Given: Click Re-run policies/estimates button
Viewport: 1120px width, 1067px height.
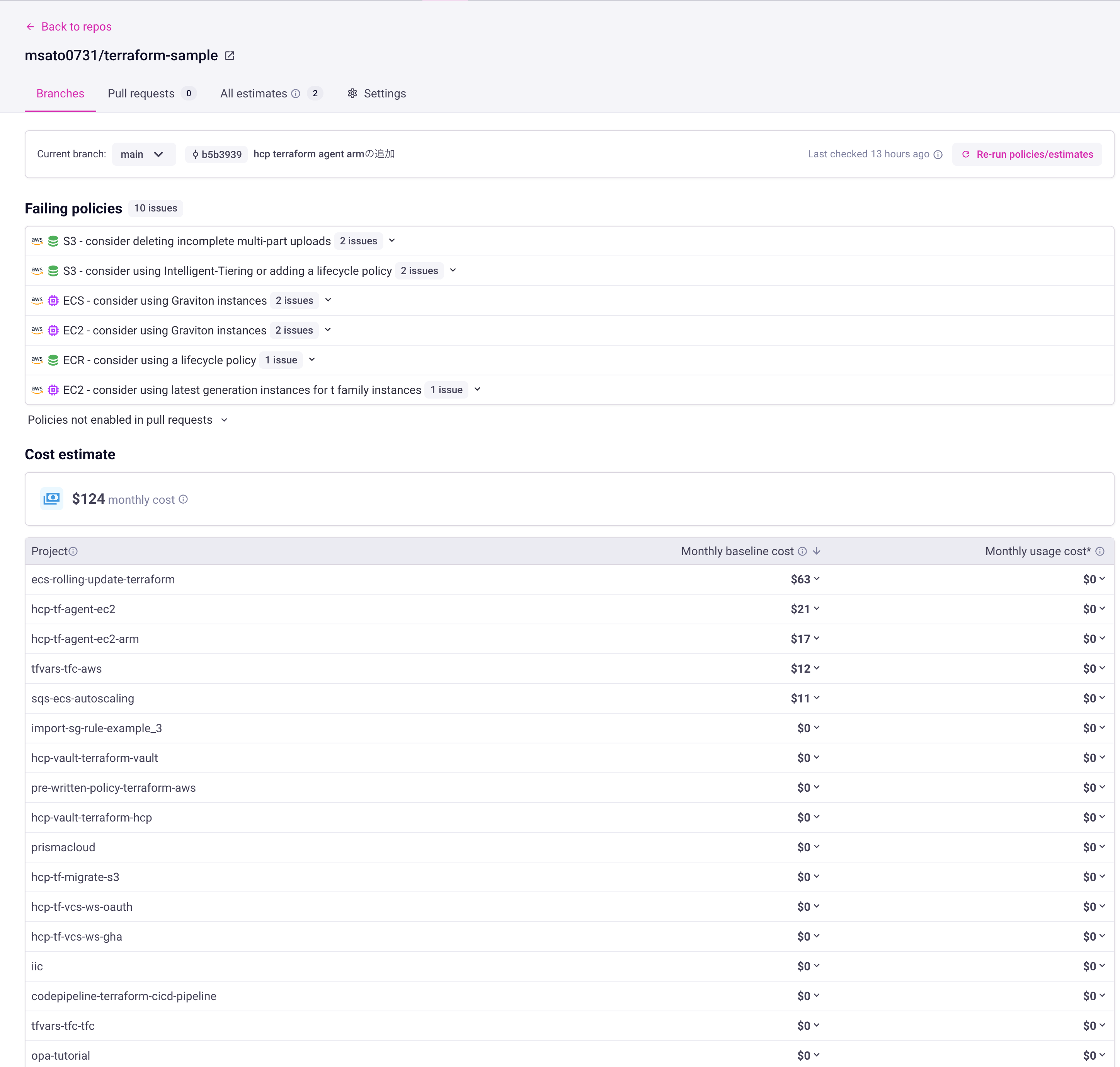Looking at the screenshot, I should (x=1027, y=155).
